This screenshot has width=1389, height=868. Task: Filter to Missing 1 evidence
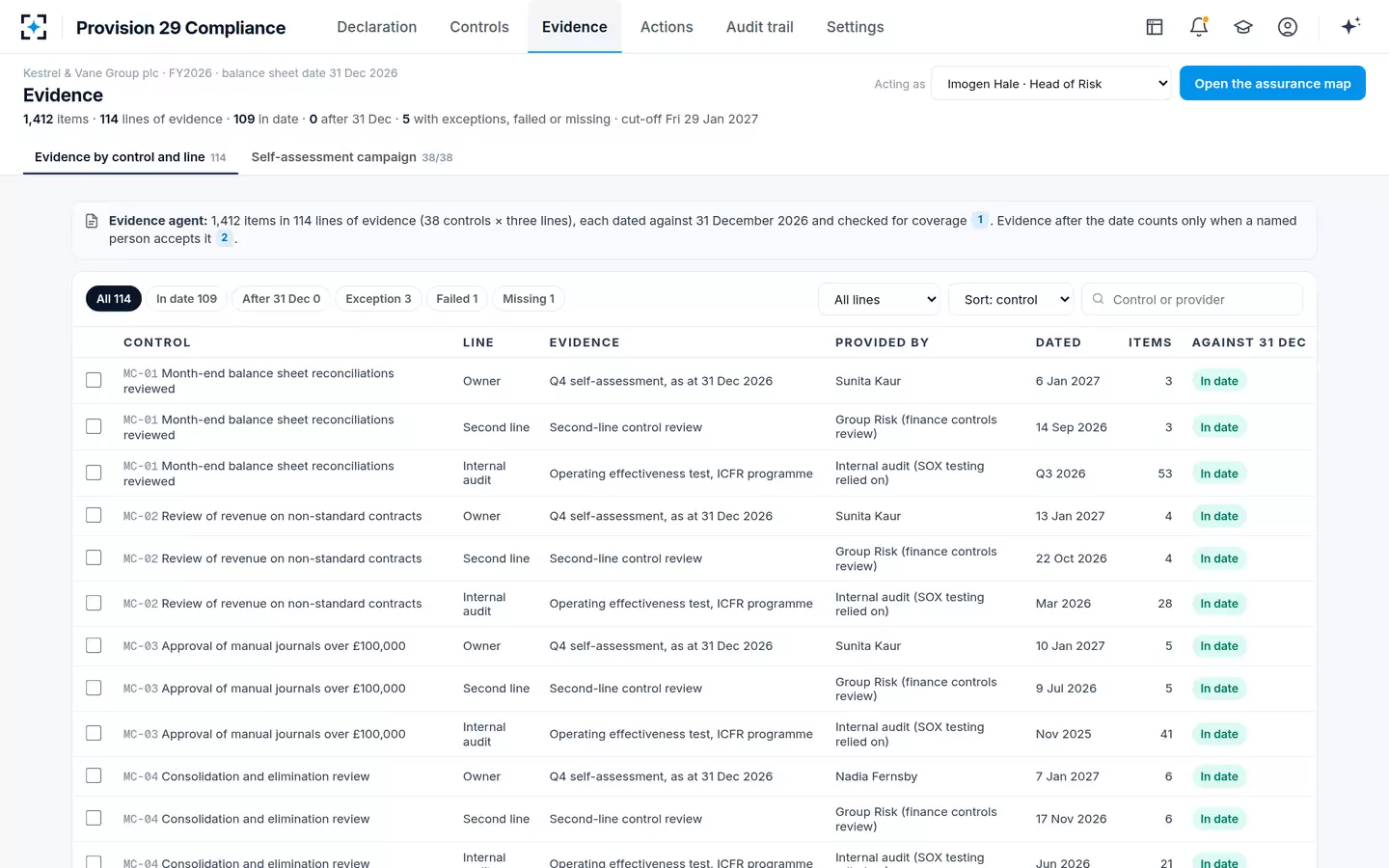click(x=529, y=299)
